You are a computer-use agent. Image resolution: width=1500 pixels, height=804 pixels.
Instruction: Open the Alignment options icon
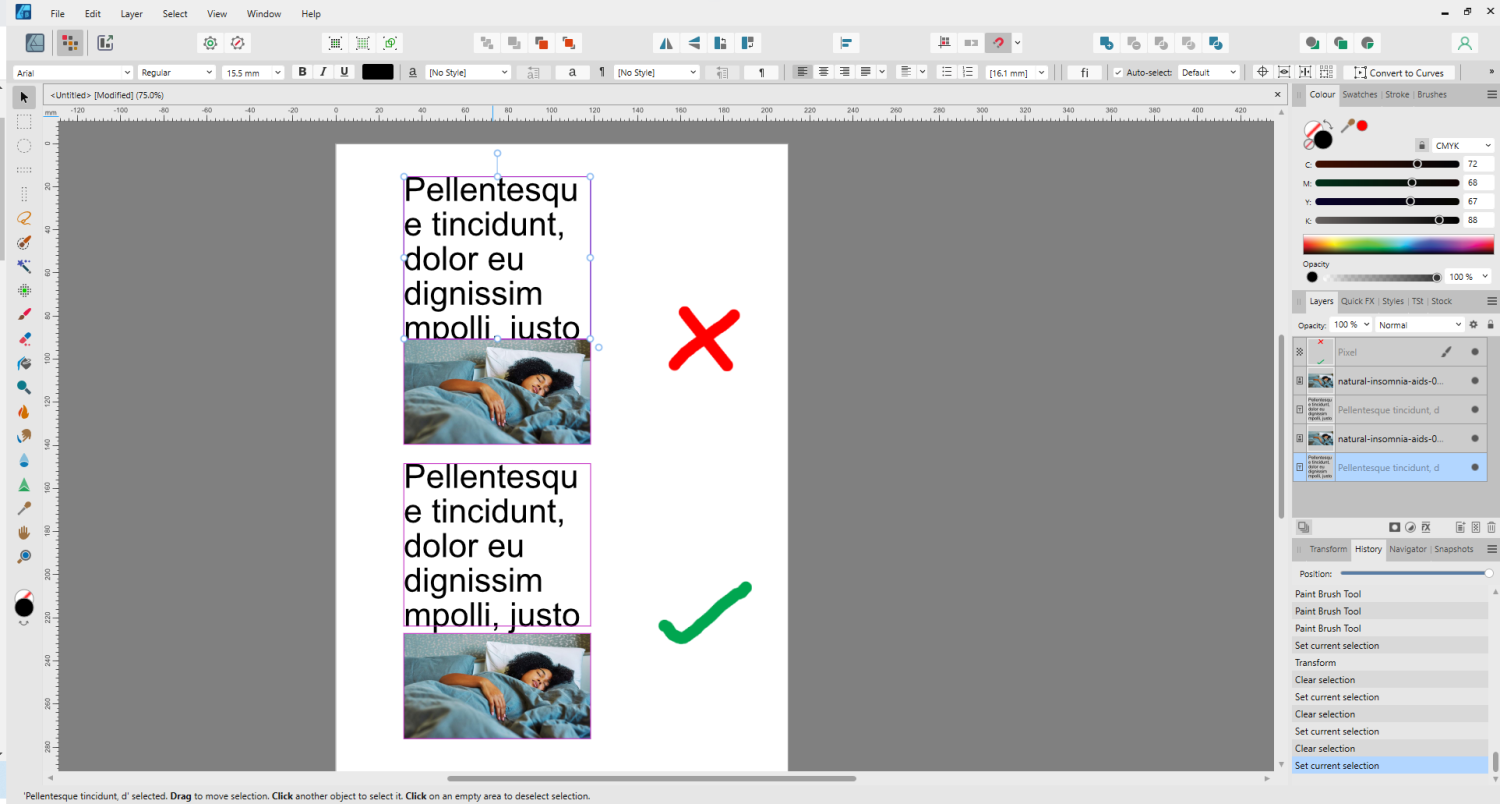click(x=846, y=43)
